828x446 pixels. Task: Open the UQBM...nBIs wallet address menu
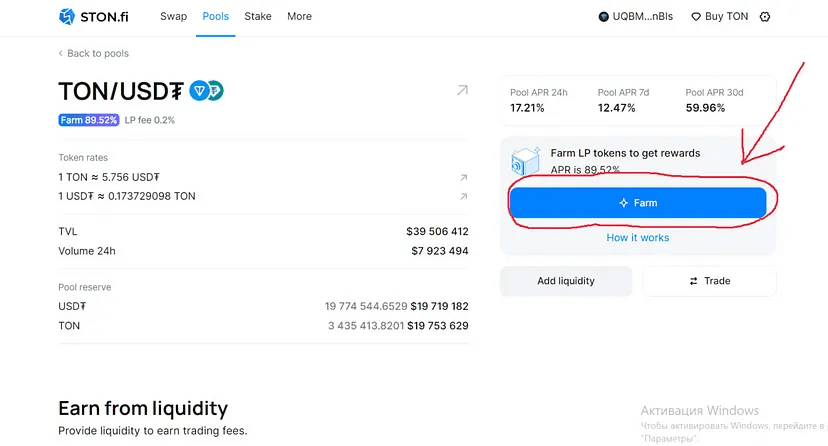coord(636,16)
